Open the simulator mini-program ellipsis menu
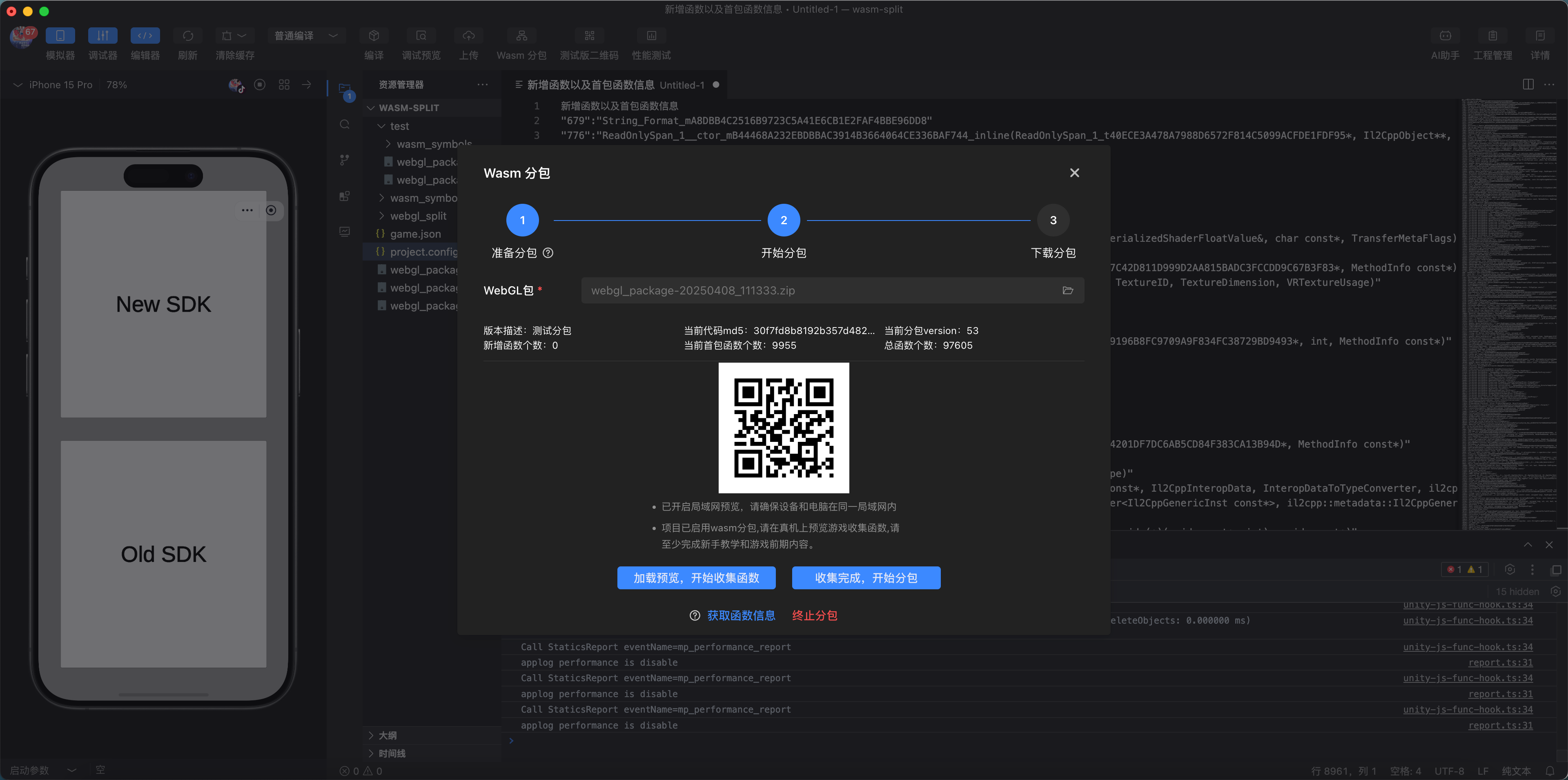Viewport: 1568px width, 780px height. [247, 211]
